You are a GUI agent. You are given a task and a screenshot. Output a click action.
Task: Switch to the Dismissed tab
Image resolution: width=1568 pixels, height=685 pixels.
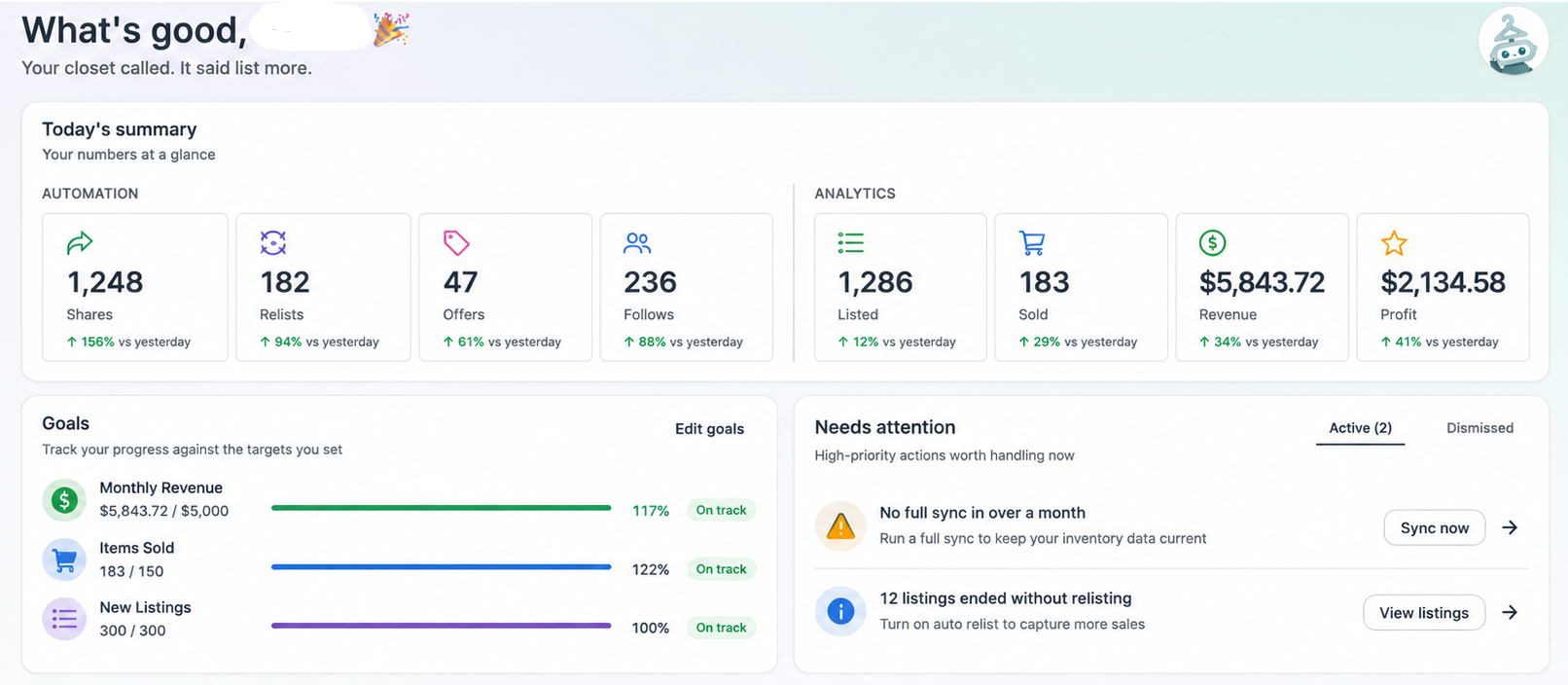(x=1479, y=428)
